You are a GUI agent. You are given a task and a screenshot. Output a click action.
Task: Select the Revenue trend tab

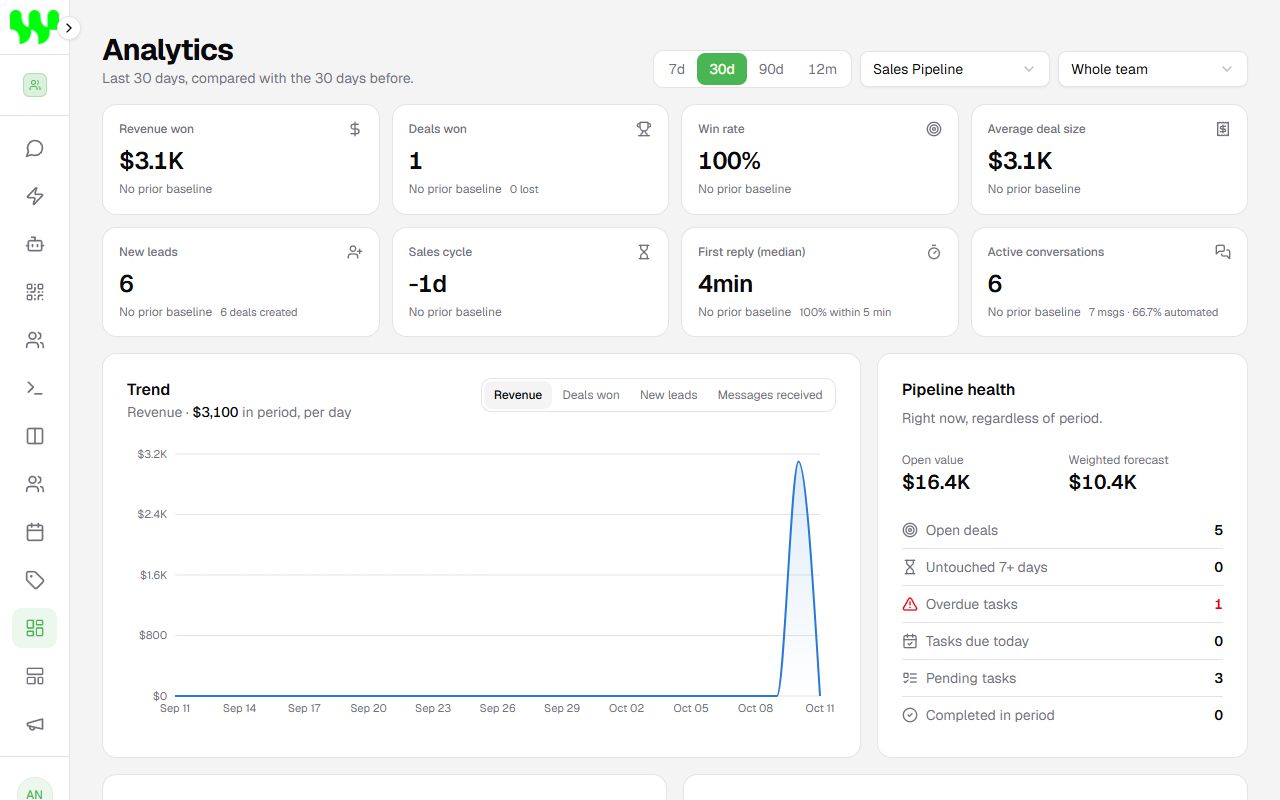point(518,395)
